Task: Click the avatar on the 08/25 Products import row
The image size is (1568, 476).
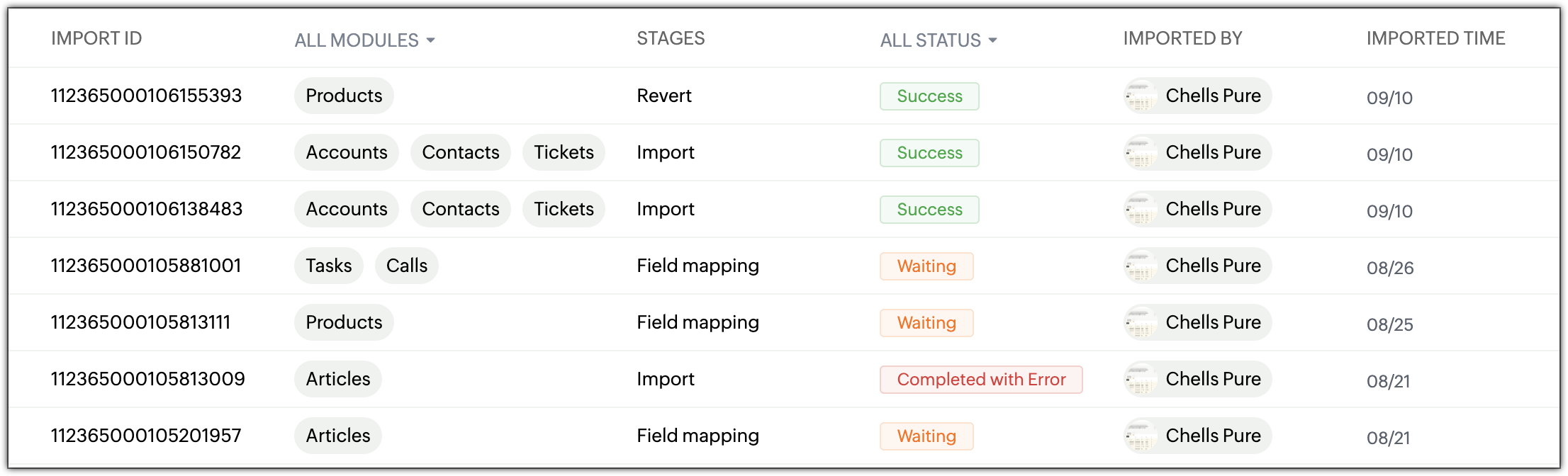Action: [x=1141, y=322]
